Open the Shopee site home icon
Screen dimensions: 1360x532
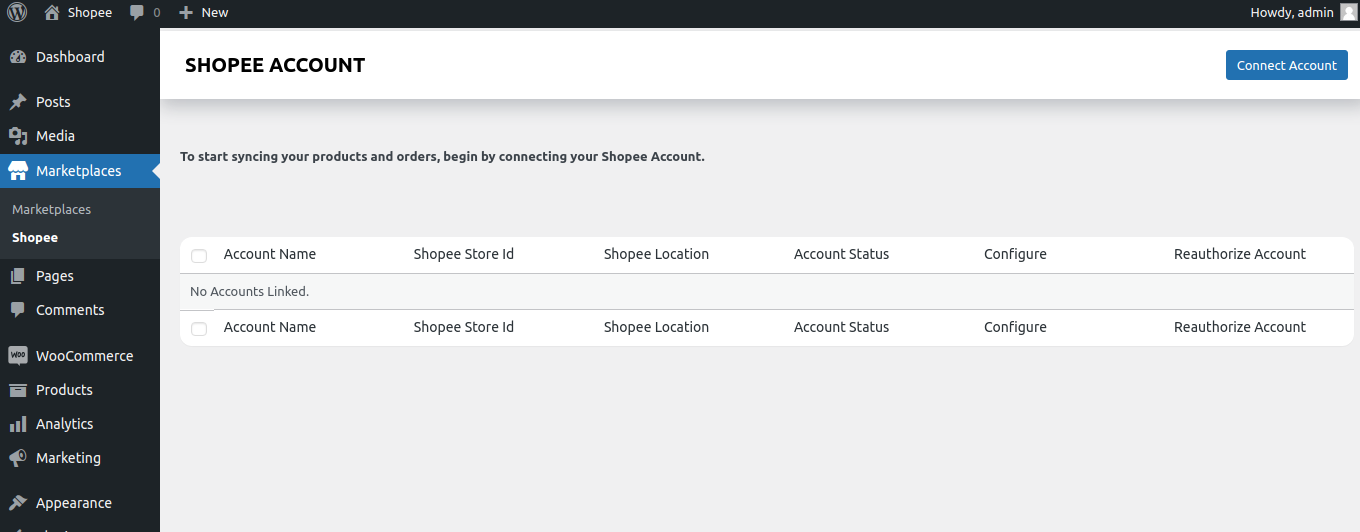point(52,13)
